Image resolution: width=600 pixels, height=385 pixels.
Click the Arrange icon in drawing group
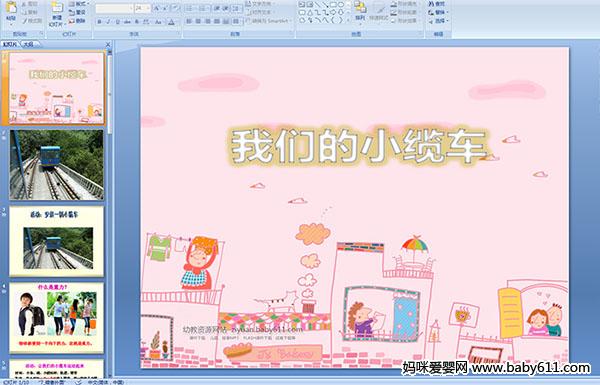(x=360, y=11)
